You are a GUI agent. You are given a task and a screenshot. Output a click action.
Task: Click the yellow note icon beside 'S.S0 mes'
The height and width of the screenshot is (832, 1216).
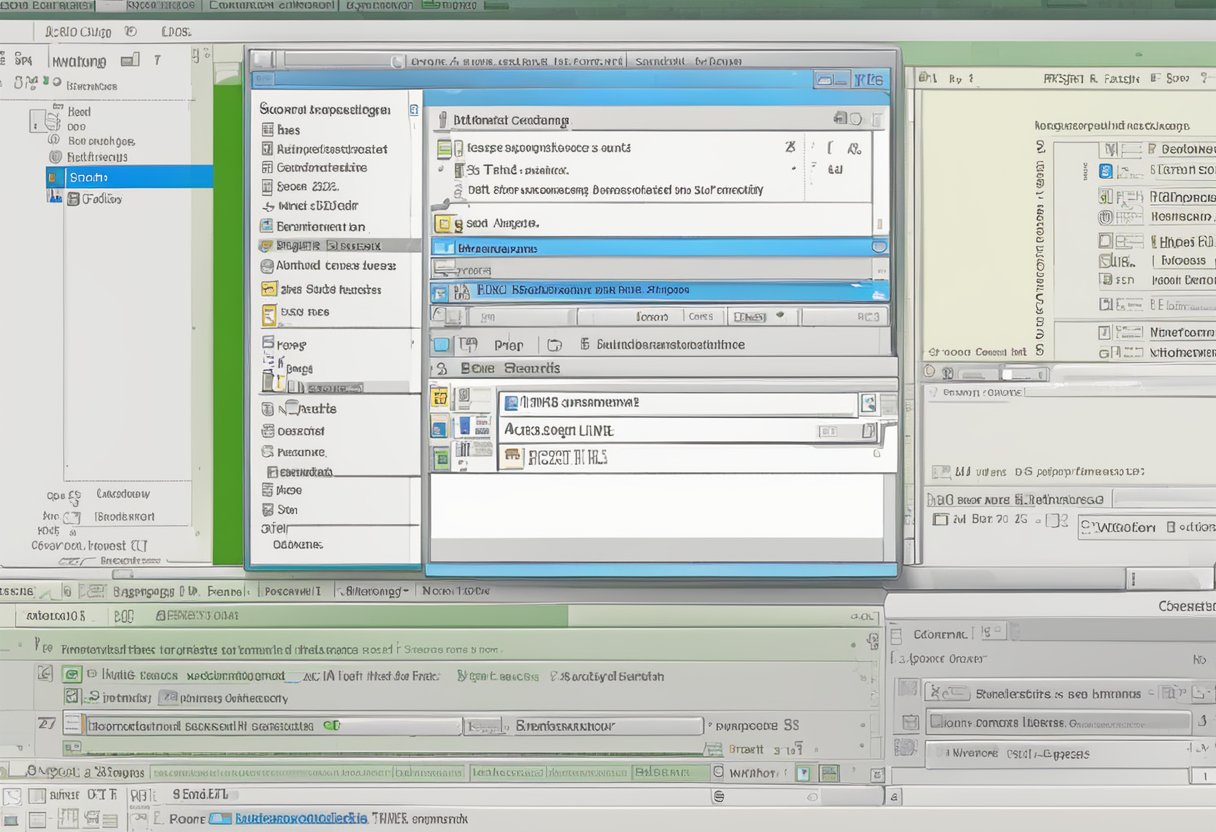click(268, 315)
